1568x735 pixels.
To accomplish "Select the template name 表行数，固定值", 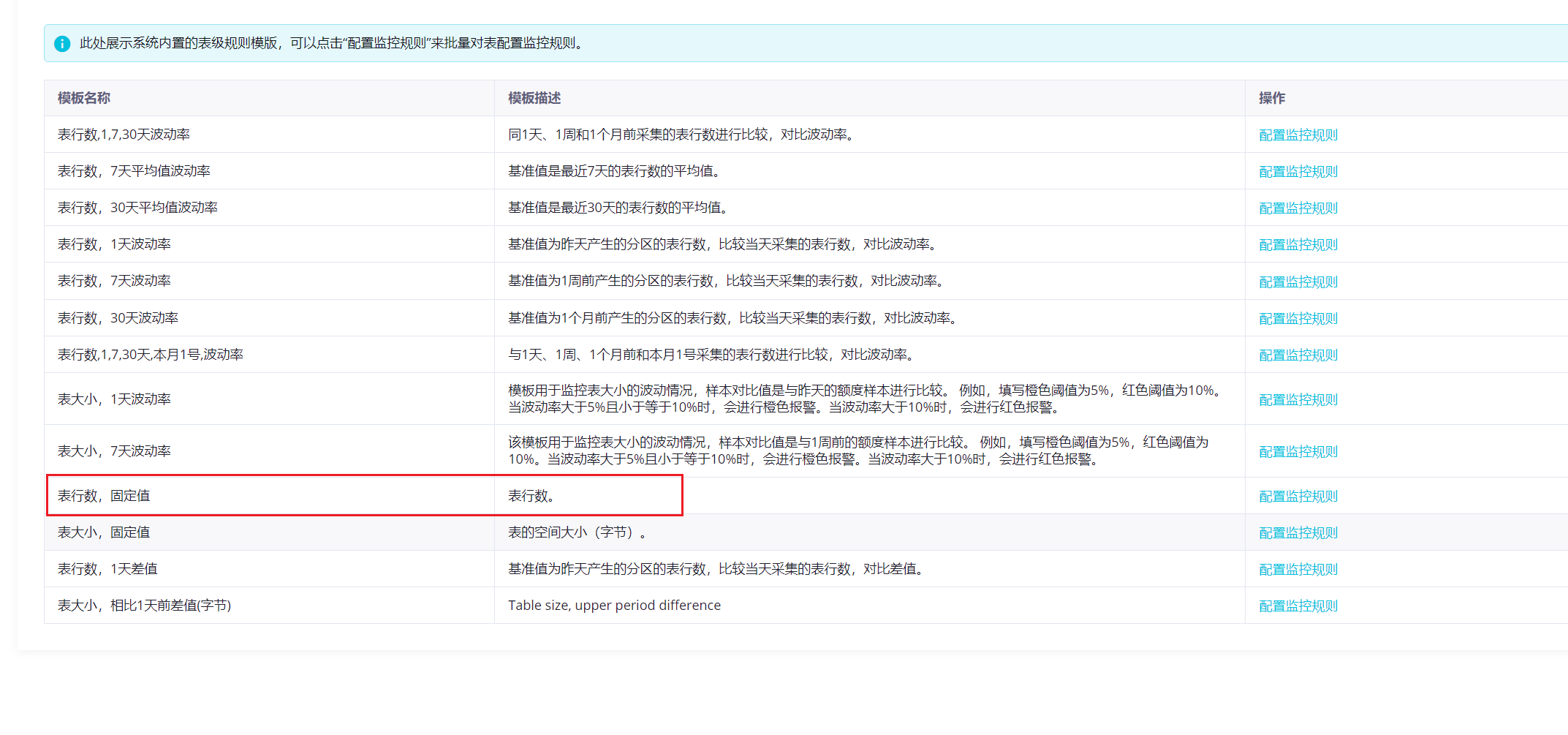I will [104, 496].
